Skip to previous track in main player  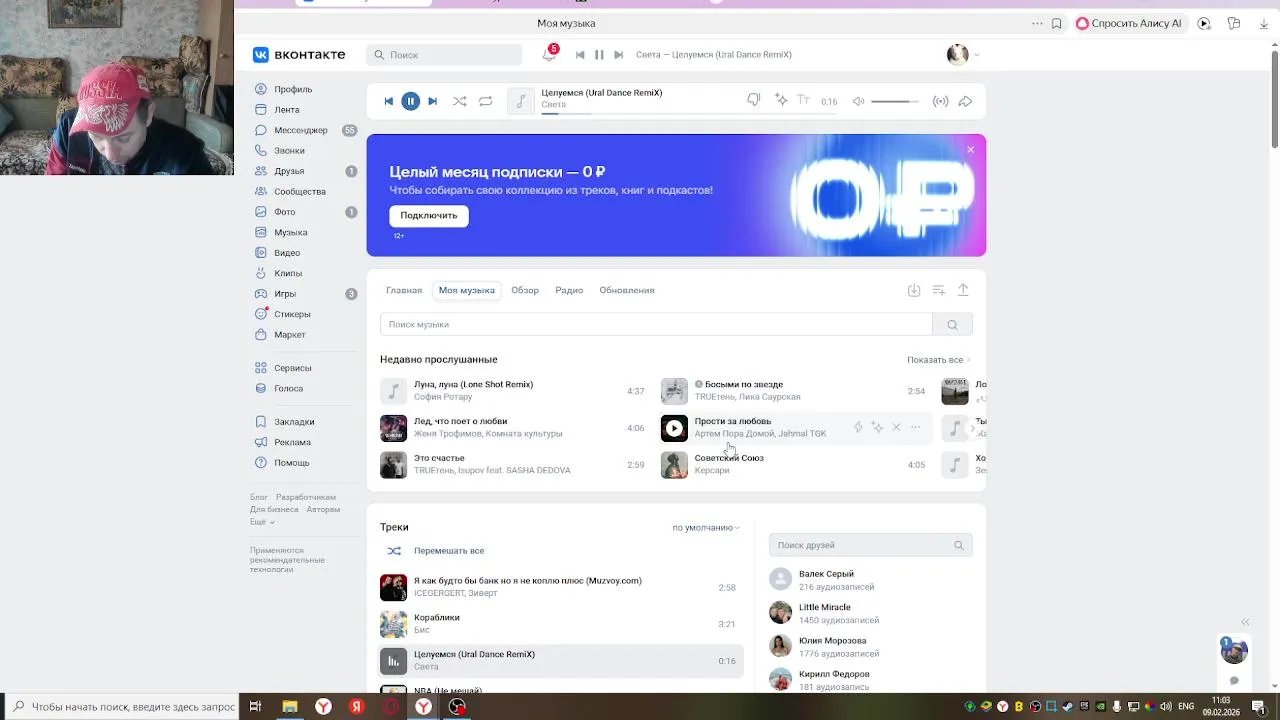pyautogui.click(x=389, y=101)
